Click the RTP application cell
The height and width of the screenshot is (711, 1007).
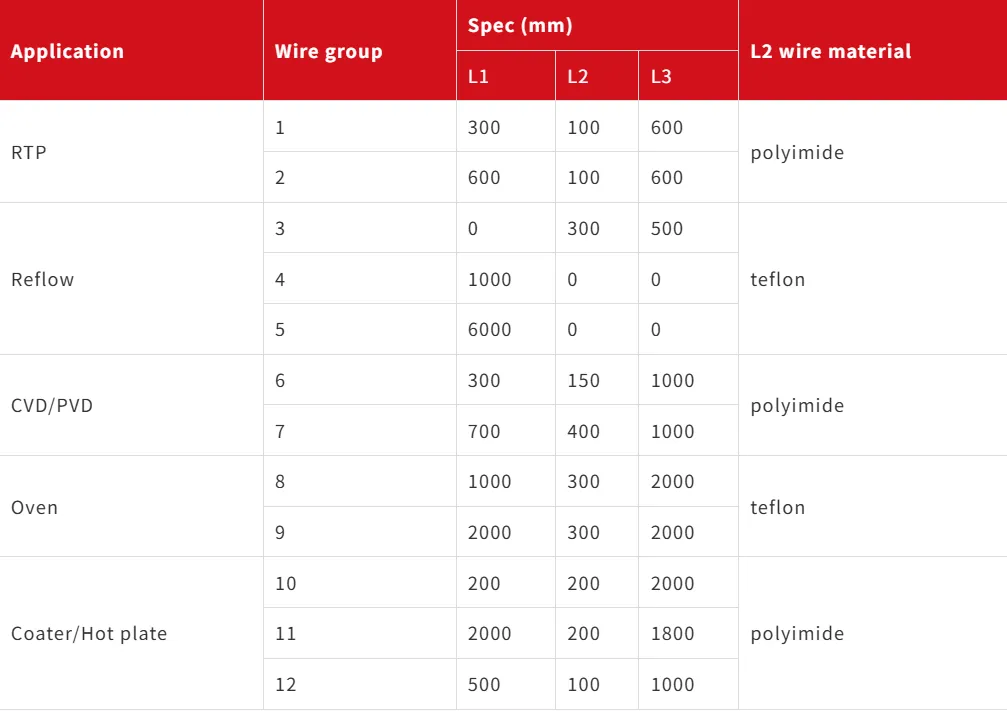pos(29,153)
